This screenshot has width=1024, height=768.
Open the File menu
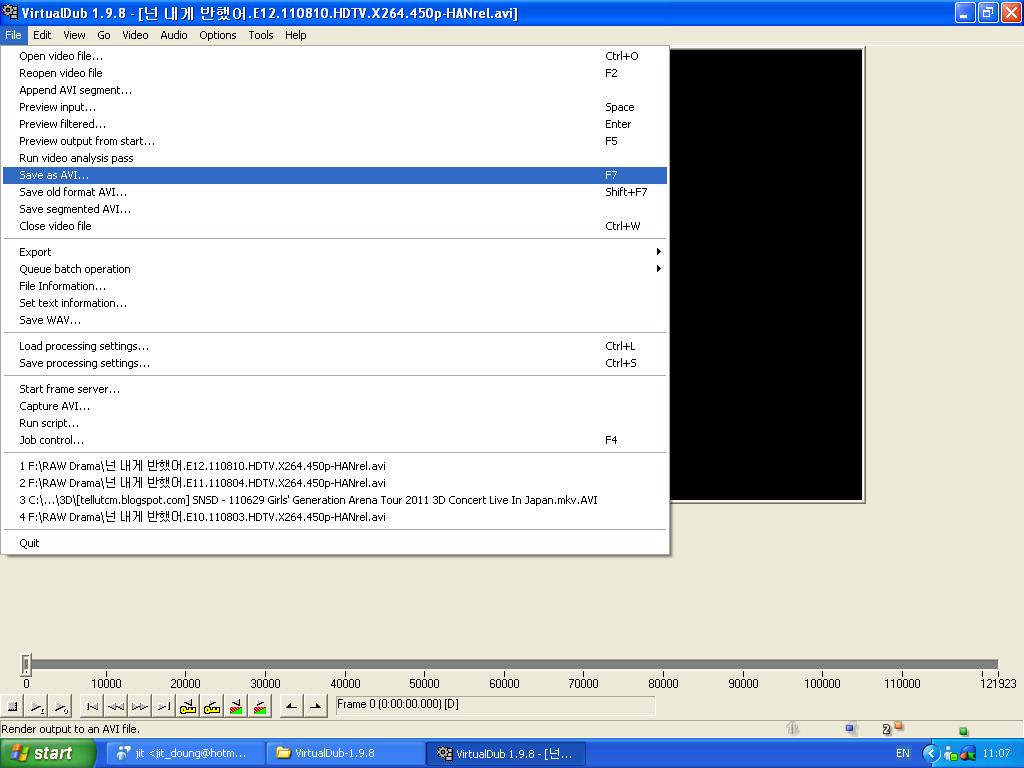point(13,35)
